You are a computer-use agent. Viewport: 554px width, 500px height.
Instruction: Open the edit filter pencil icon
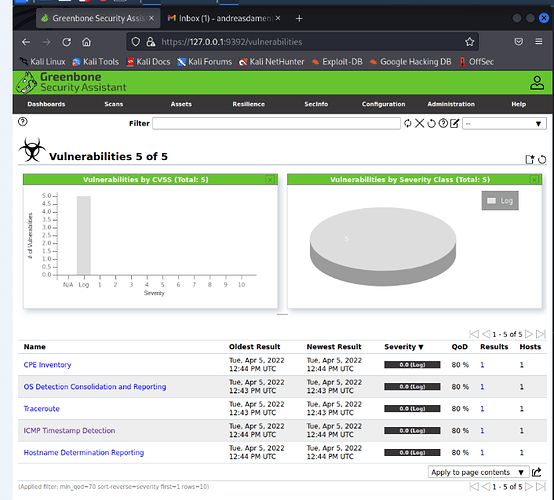(x=454, y=123)
